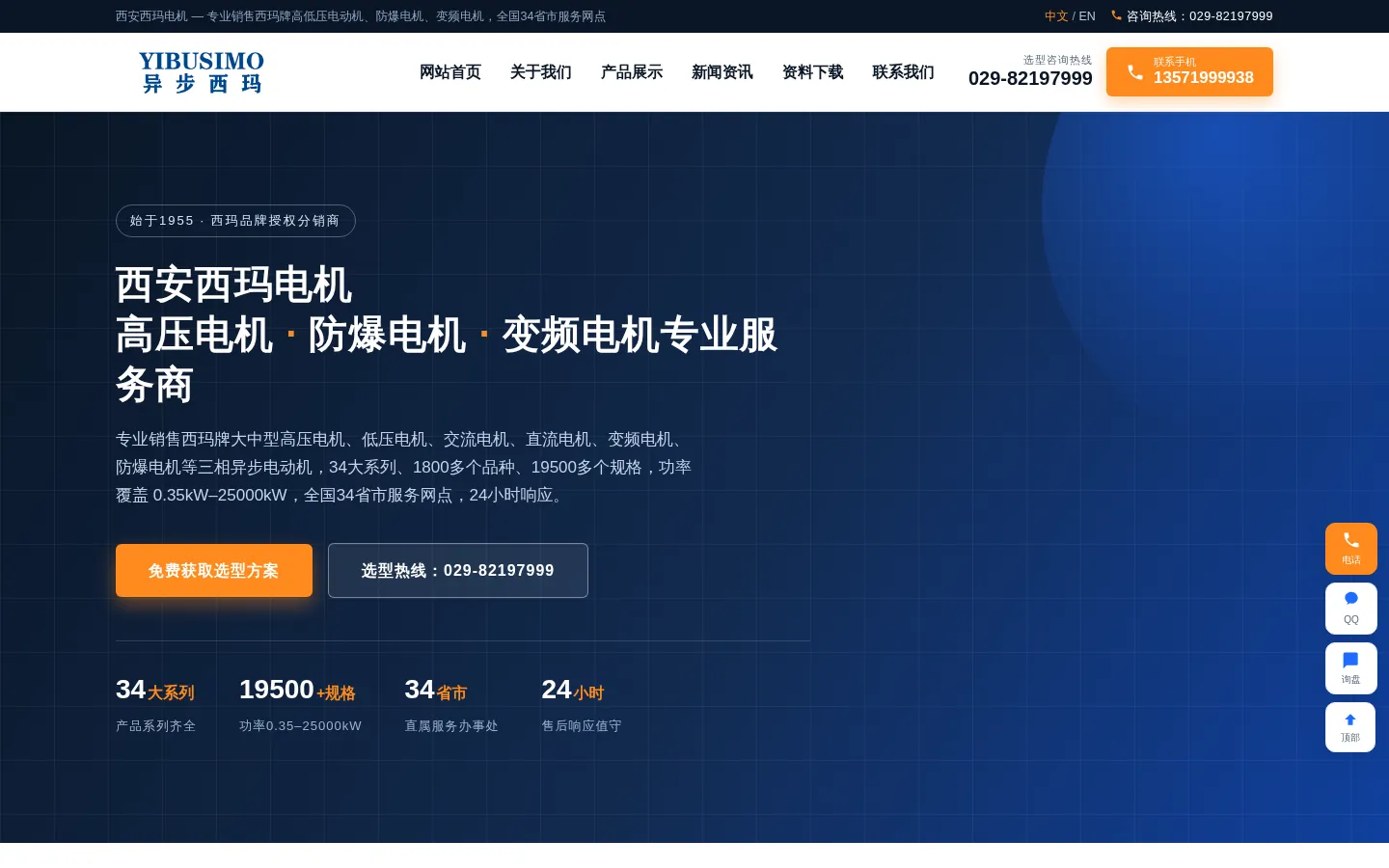Screen dimensions: 1389x868
Task: Click 免费获取选型方案 button
Action: pyautogui.click(x=214, y=571)
